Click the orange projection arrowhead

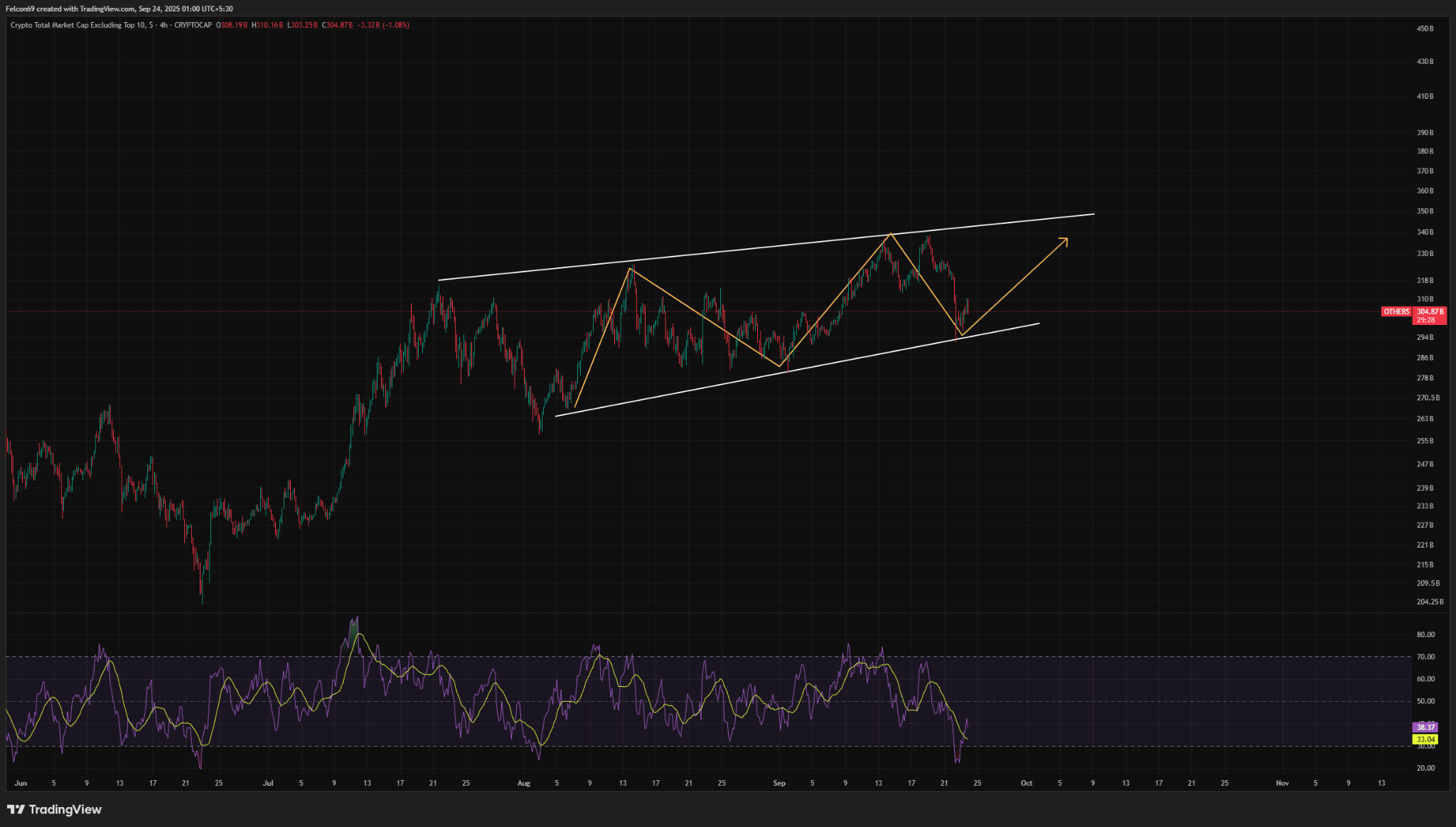coord(1064,240)
